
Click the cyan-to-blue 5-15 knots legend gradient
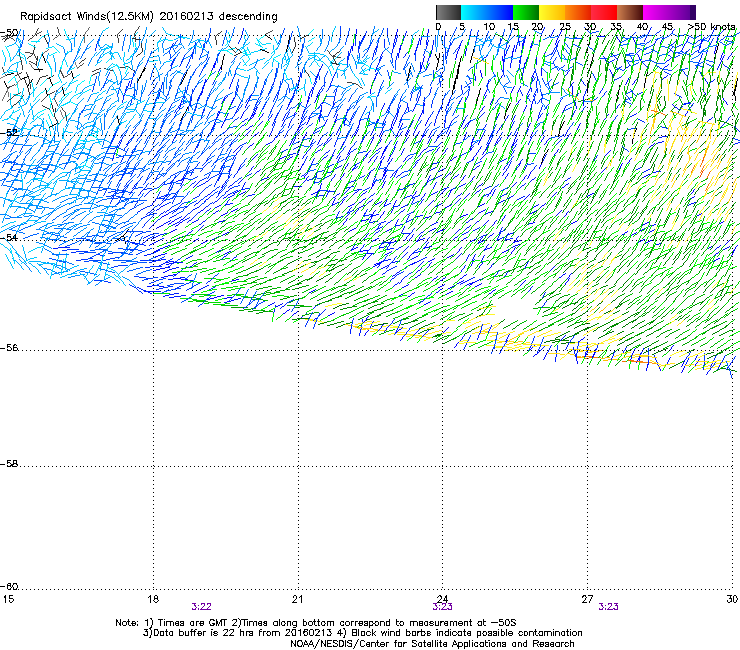point(487,12)
